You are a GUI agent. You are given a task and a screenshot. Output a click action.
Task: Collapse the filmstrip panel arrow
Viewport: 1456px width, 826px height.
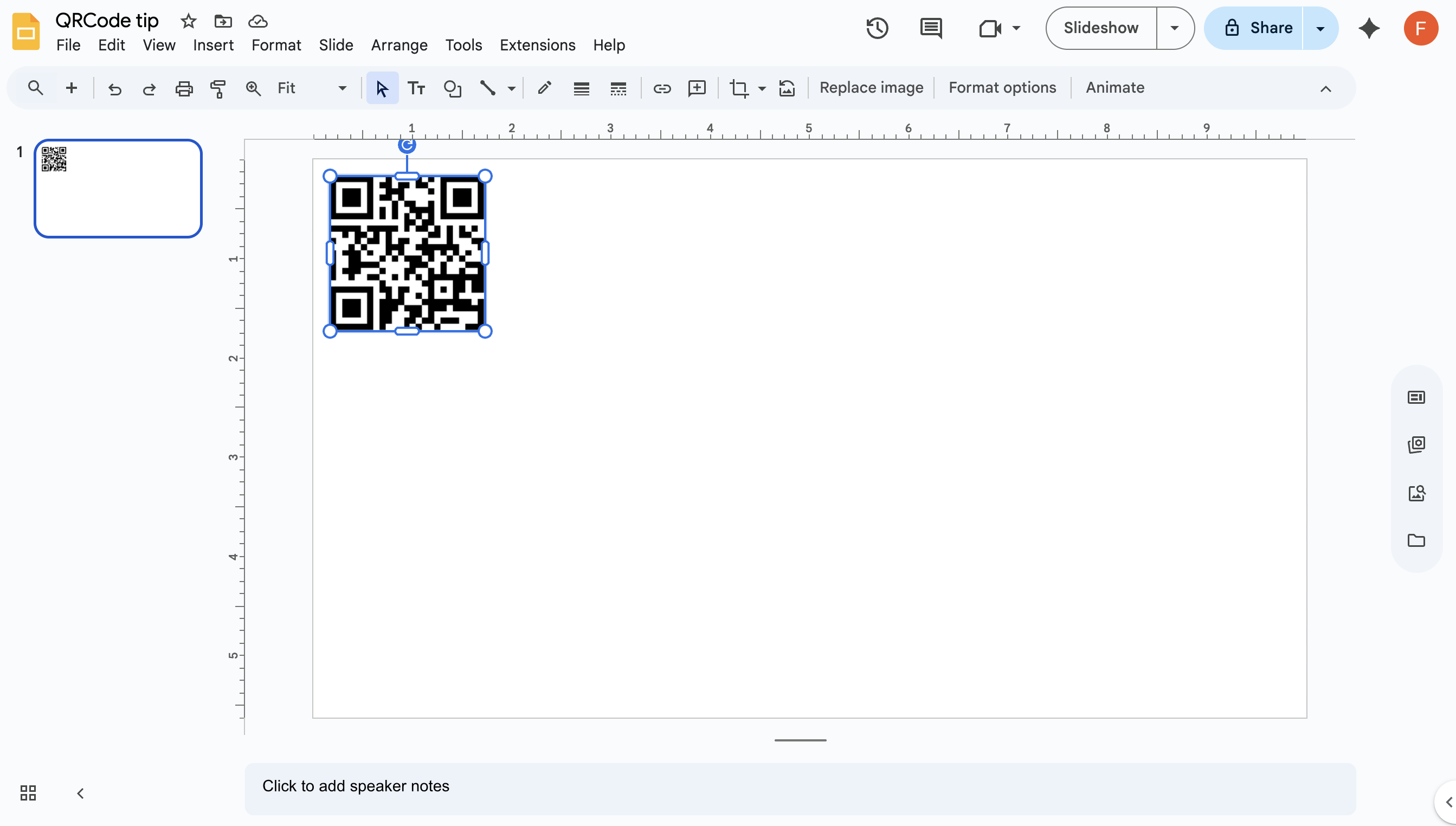(81, 792)
